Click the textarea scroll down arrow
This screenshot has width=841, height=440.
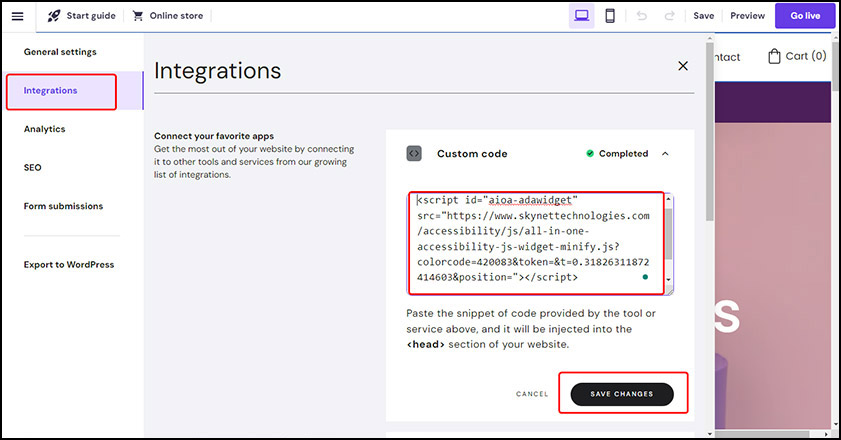pos(668,279)
